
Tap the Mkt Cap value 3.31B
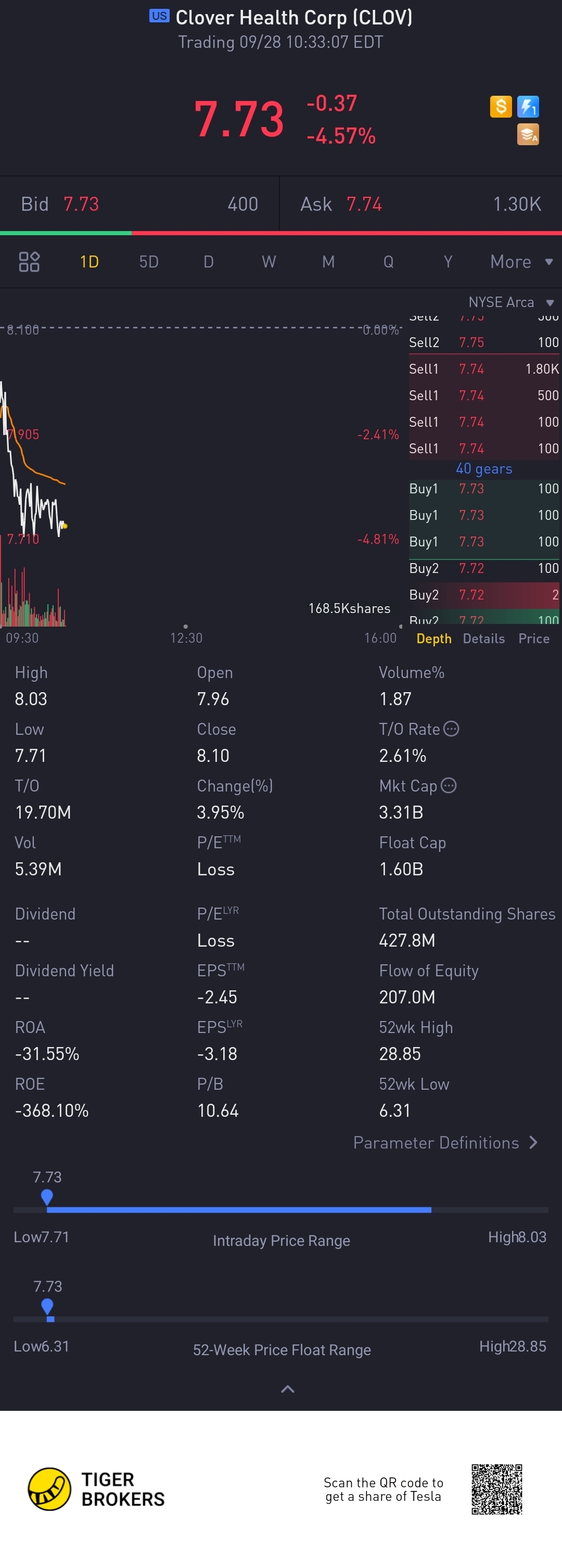(401, 812)
